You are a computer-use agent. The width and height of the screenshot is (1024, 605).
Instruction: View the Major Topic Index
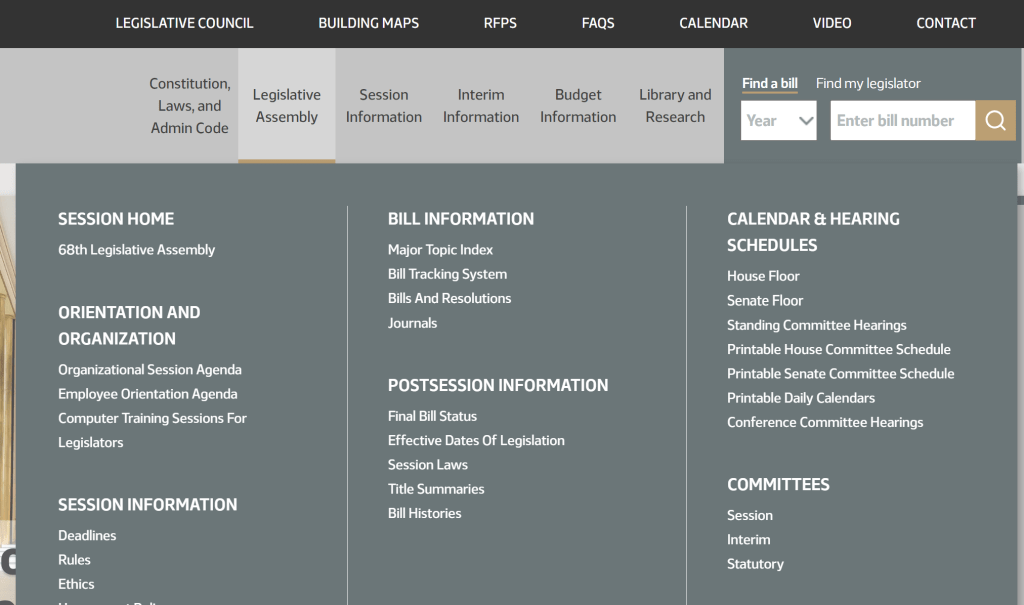click(440, 250)
